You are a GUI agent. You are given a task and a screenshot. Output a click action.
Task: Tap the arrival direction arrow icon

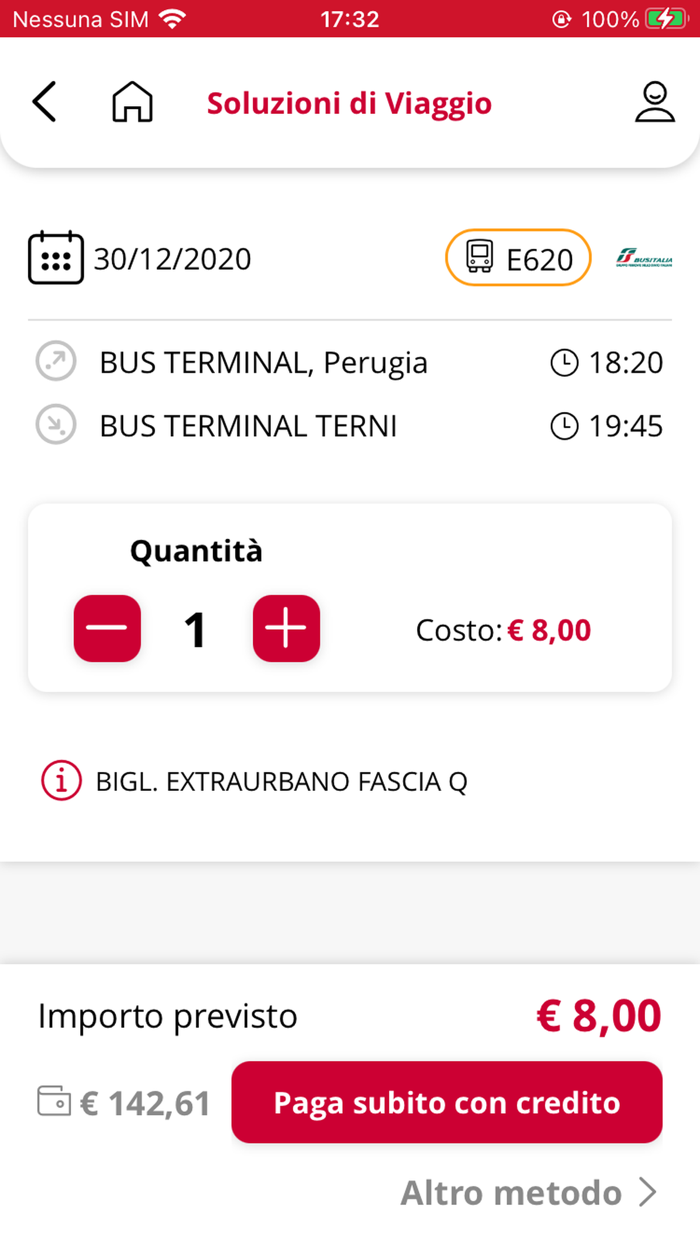(x=56, y=426)
